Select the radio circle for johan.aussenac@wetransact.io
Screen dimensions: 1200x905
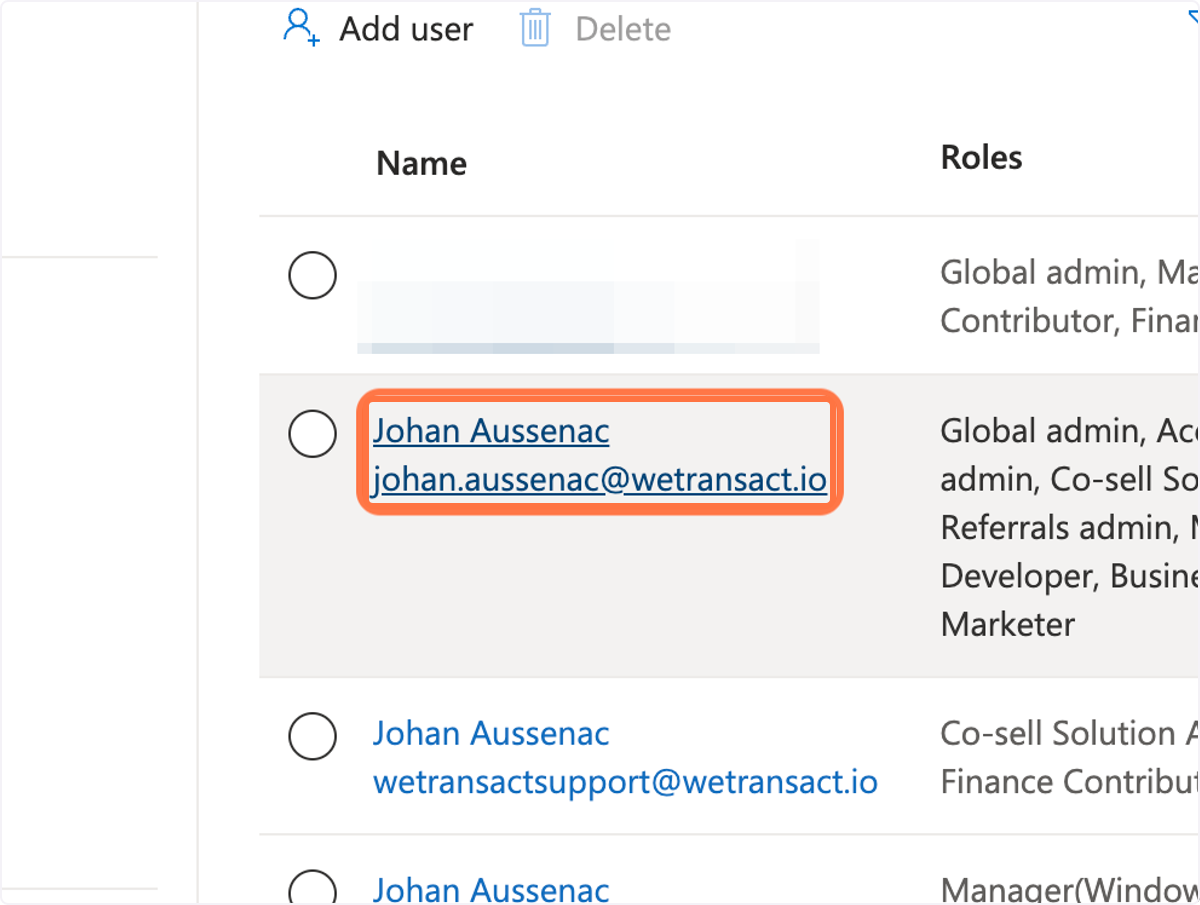[x=312, y=434]
